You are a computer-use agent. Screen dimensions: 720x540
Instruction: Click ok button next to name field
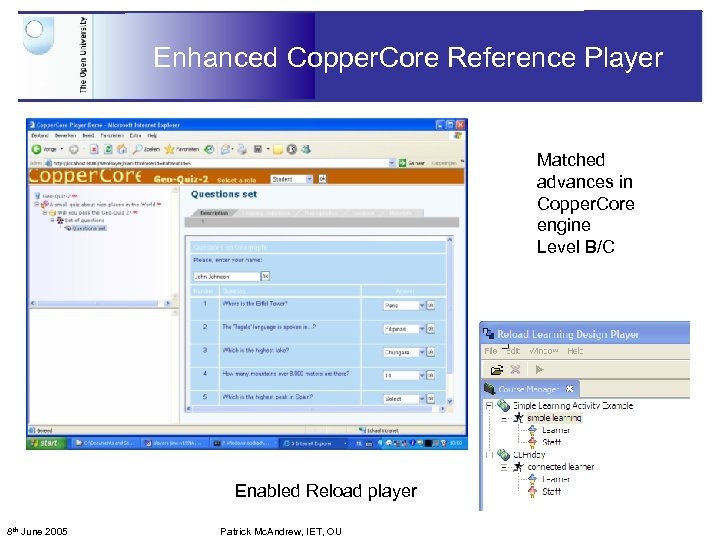[x=265, y=276]
